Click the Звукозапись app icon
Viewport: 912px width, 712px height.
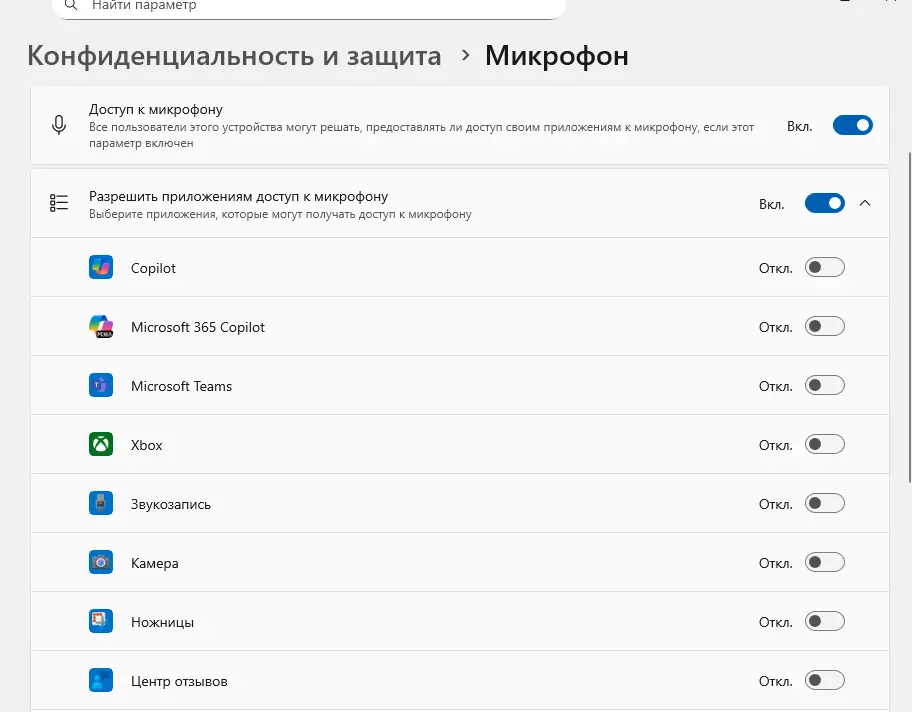(101, 504)
